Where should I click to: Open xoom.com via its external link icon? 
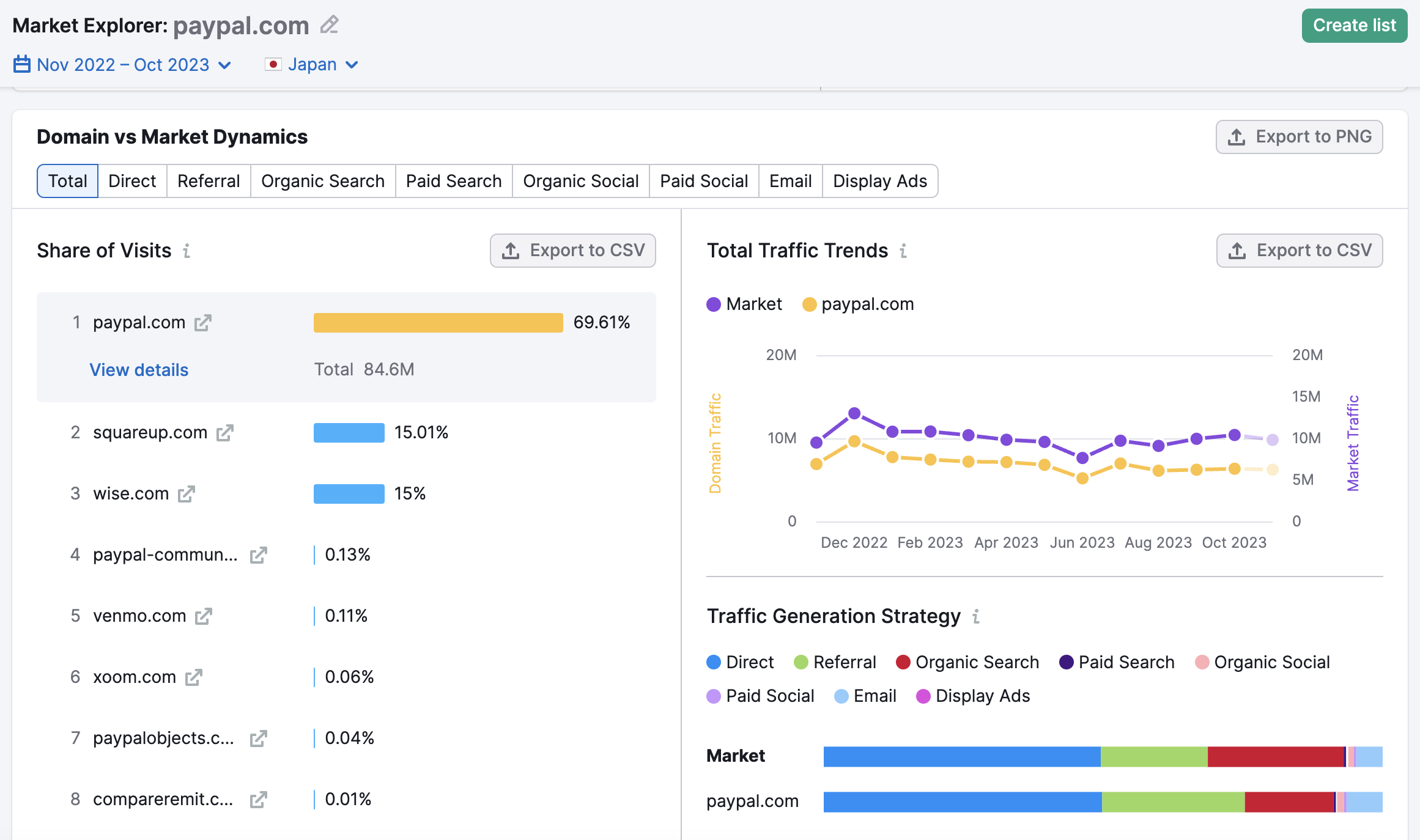pyautogui.click(x=195, y=677)
